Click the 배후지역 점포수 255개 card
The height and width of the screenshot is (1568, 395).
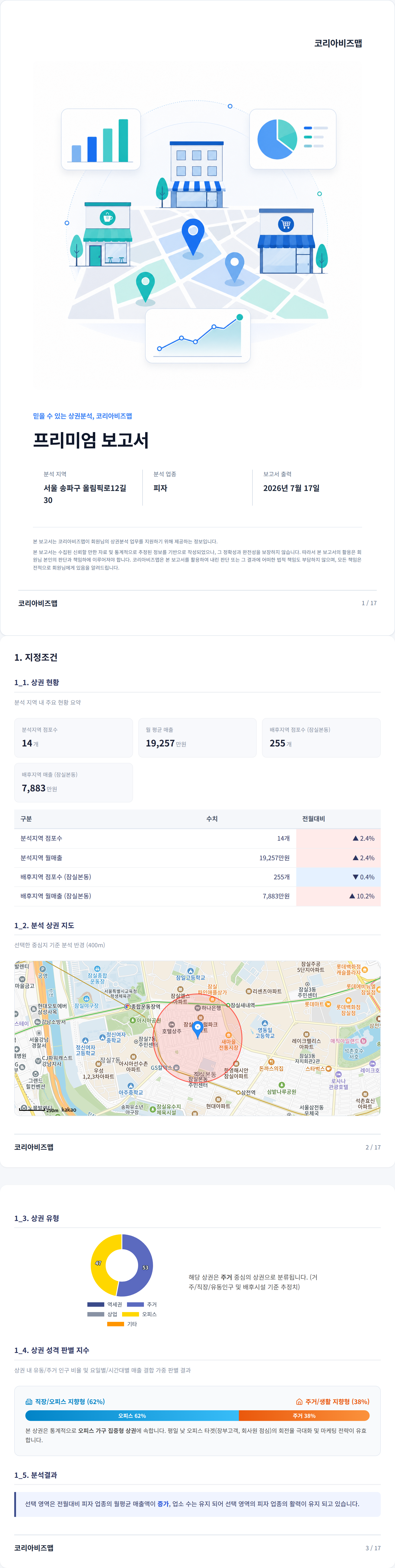tap(321, 738)
